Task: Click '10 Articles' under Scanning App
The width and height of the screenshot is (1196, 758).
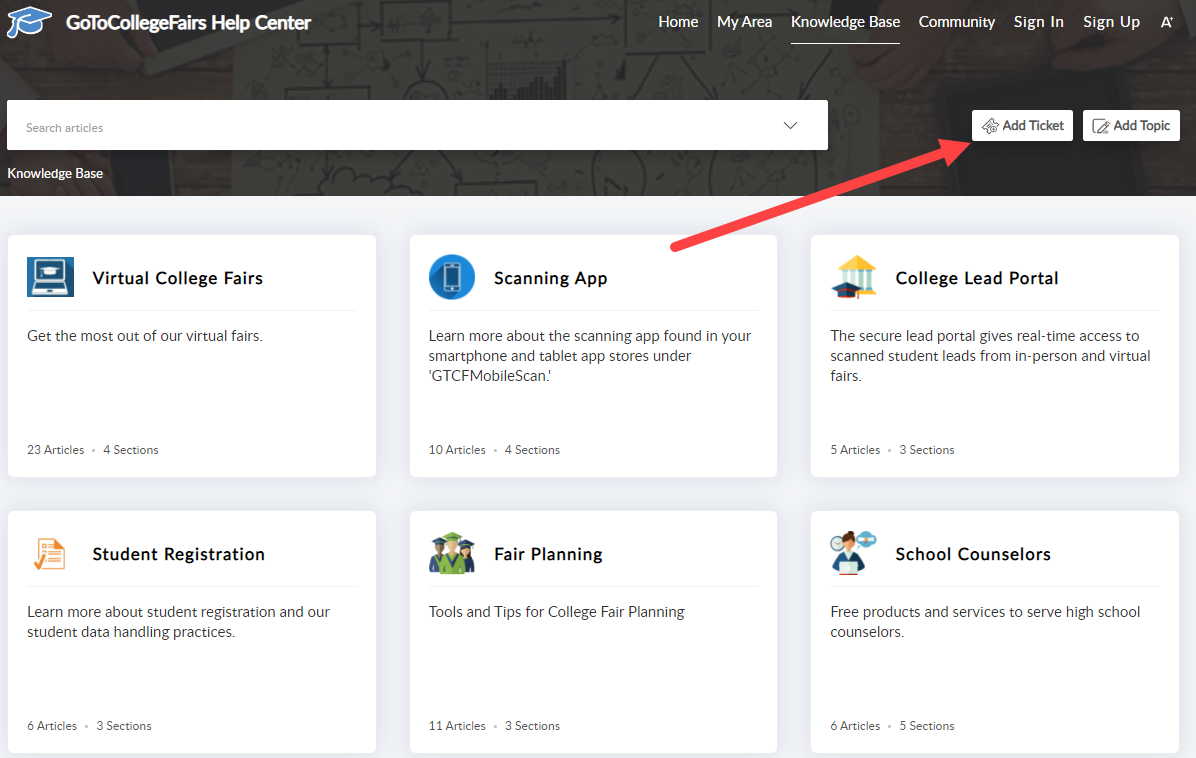Action: coord(457,450)
